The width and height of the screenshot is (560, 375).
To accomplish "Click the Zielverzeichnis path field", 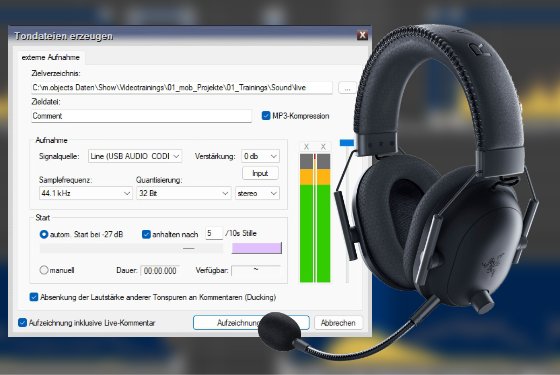I will 181,88.
